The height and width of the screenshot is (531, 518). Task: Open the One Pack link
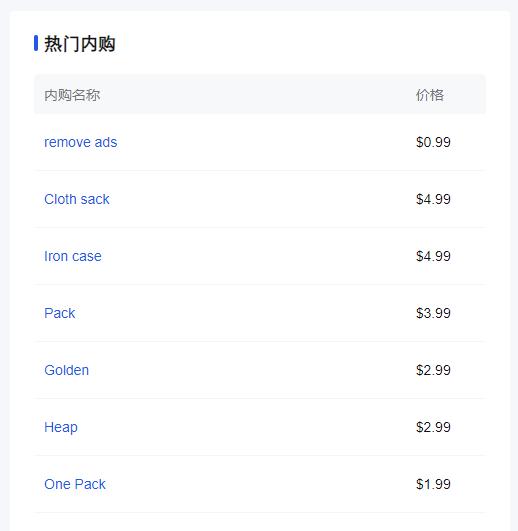[x=75, y=484]
